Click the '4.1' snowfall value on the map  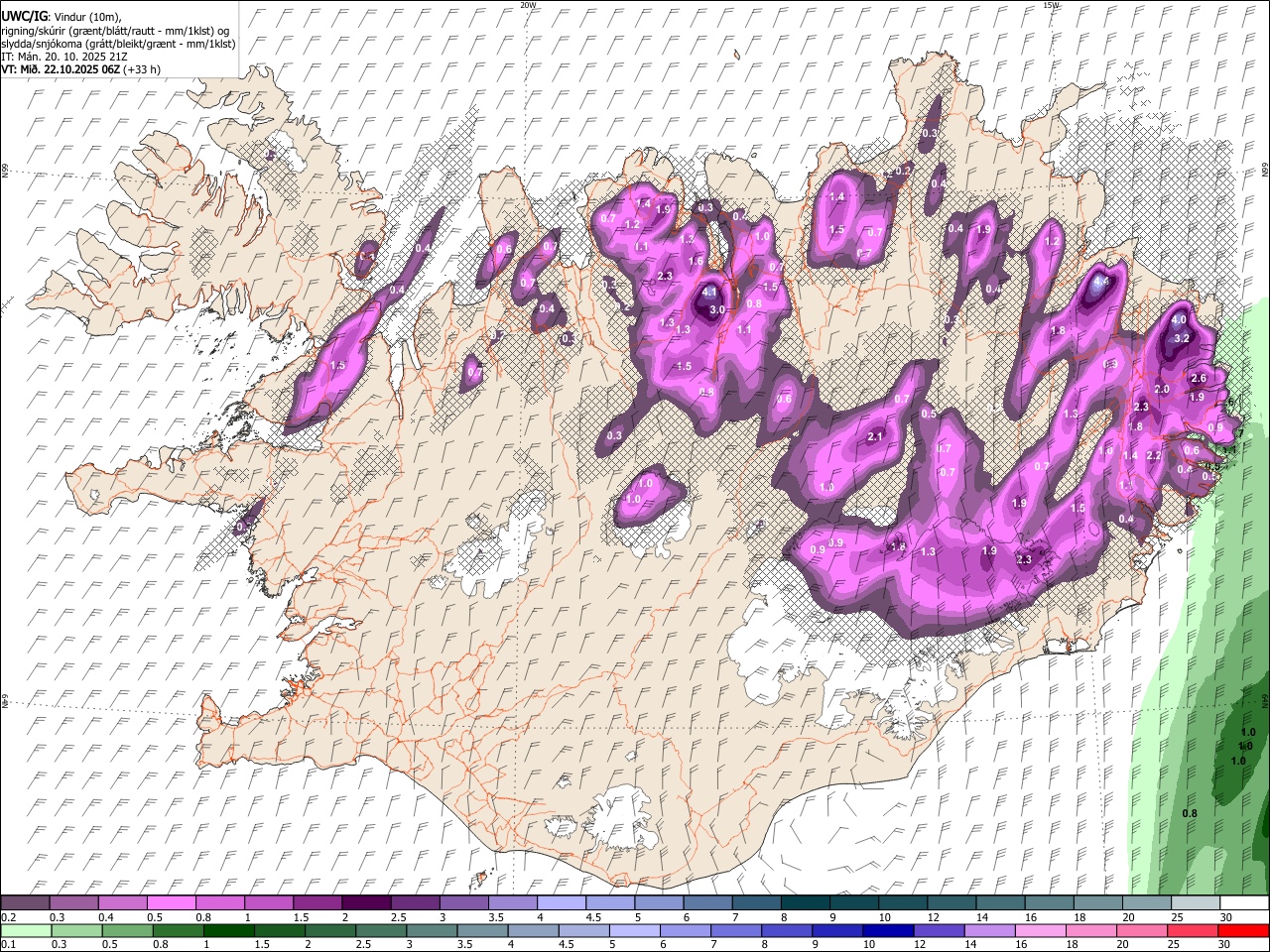pyautogui.click(x=709, y=293)
